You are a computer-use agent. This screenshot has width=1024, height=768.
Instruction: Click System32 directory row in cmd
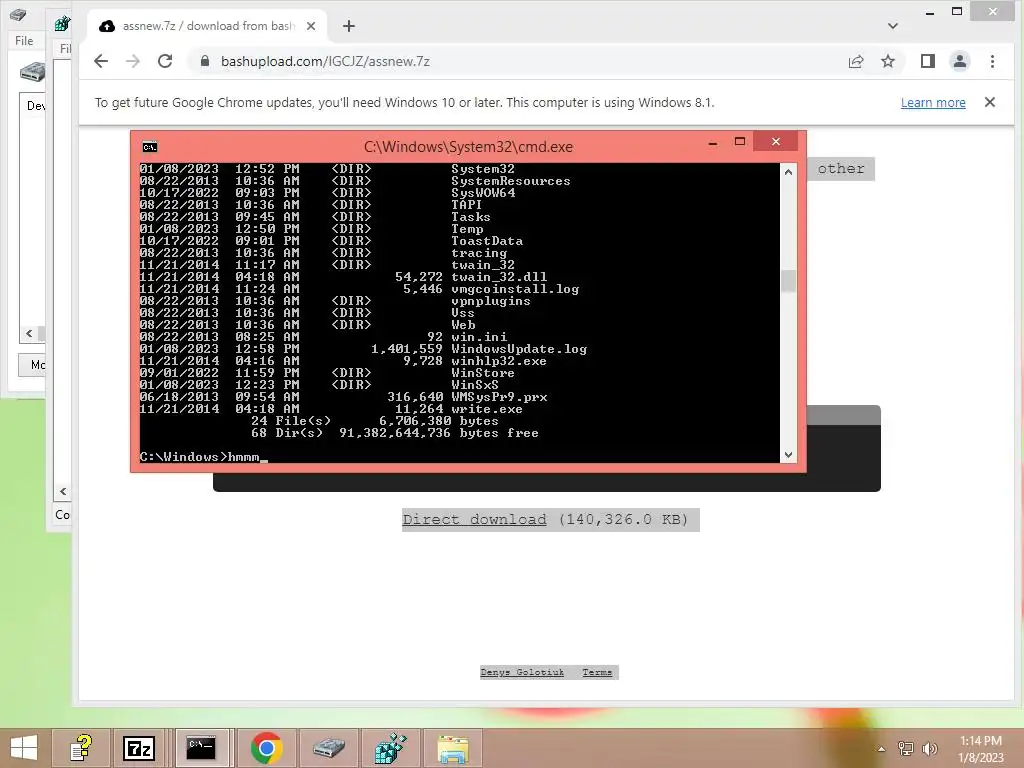[327, 169]
